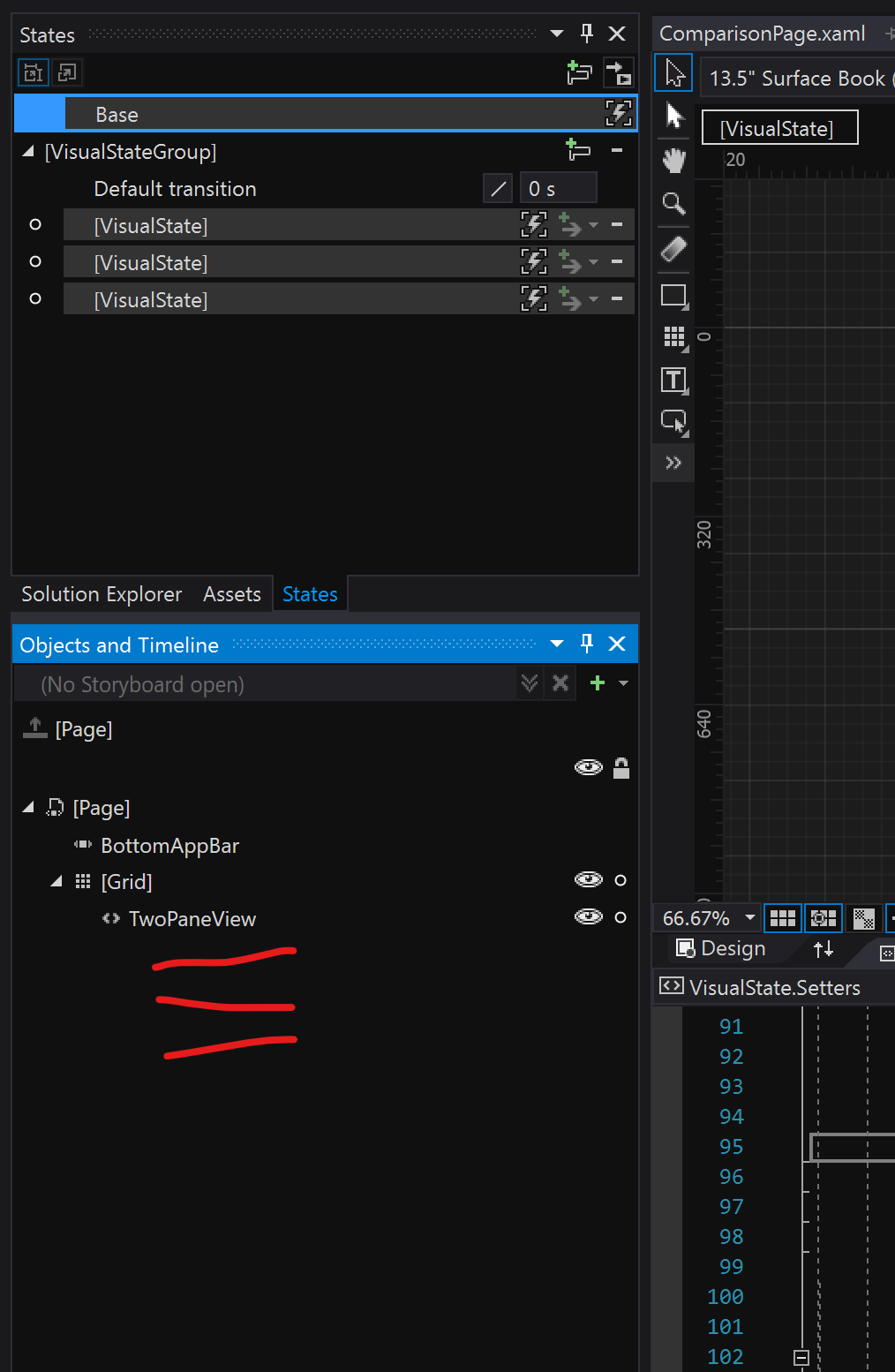Viewport: 895px width, 1372px height.
Task: Open the 13.5" Surface Book device dropdown
Action: coord(797,78)
